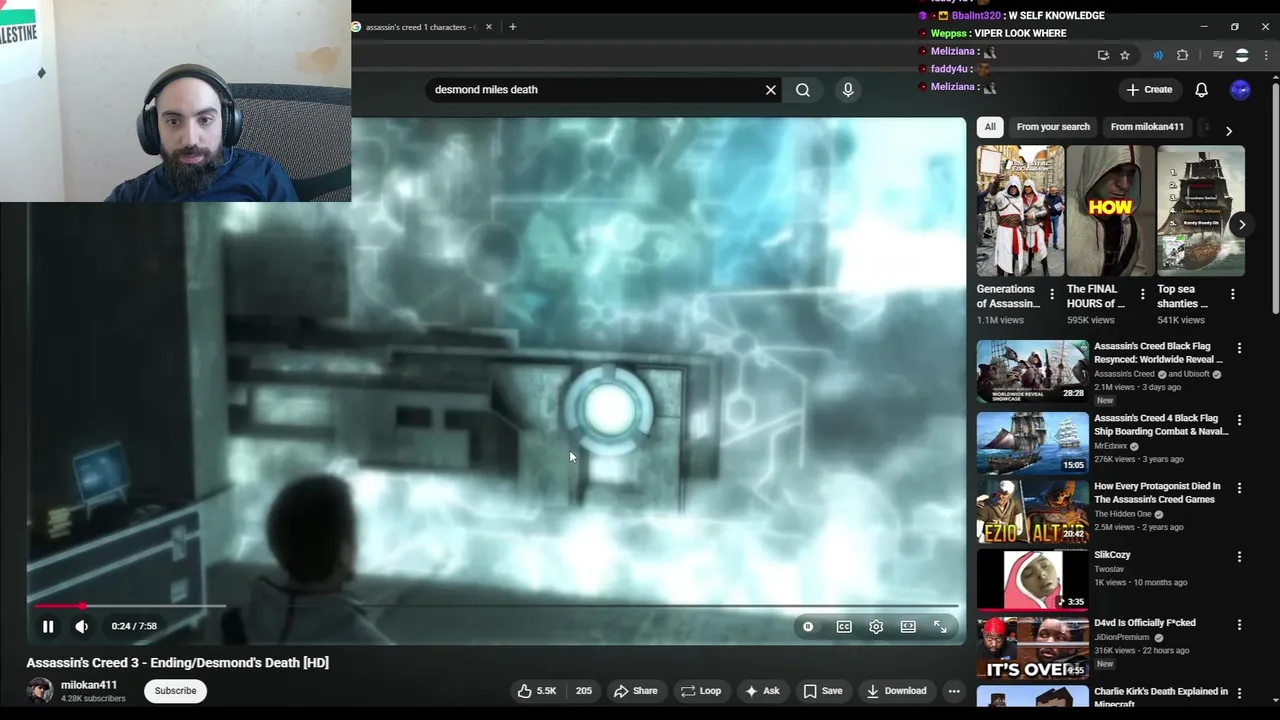This screenshot has height=720, width=1280.
Task: Show more filter chips with the right chevron
Action: (x=1228, y=130)
